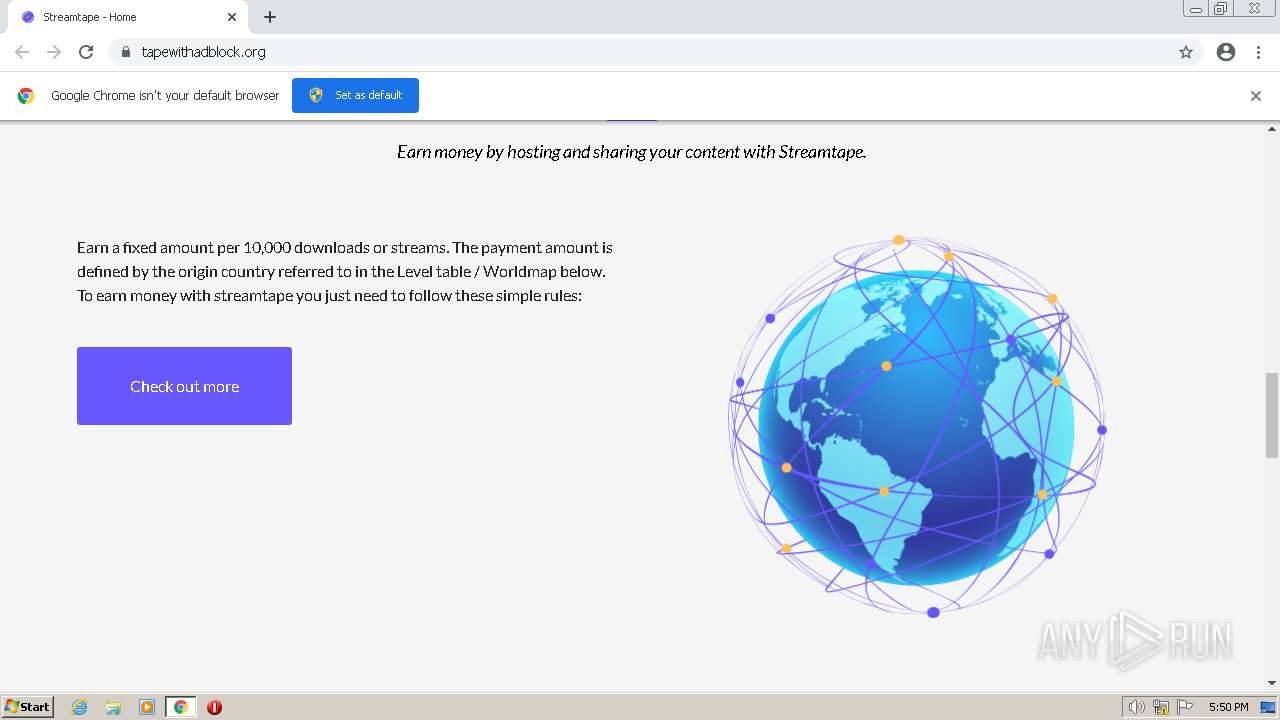Click the paragraph starting "Earn a fixed amount"

(345, 271)
